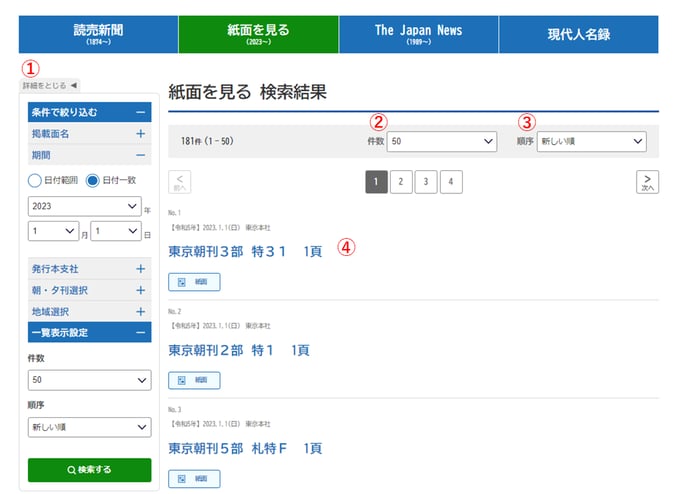The width and height of the screenshot is (688, 494).
Task: Expand 掲載面名 with the plus icon
Action: [x=140, y=134]
